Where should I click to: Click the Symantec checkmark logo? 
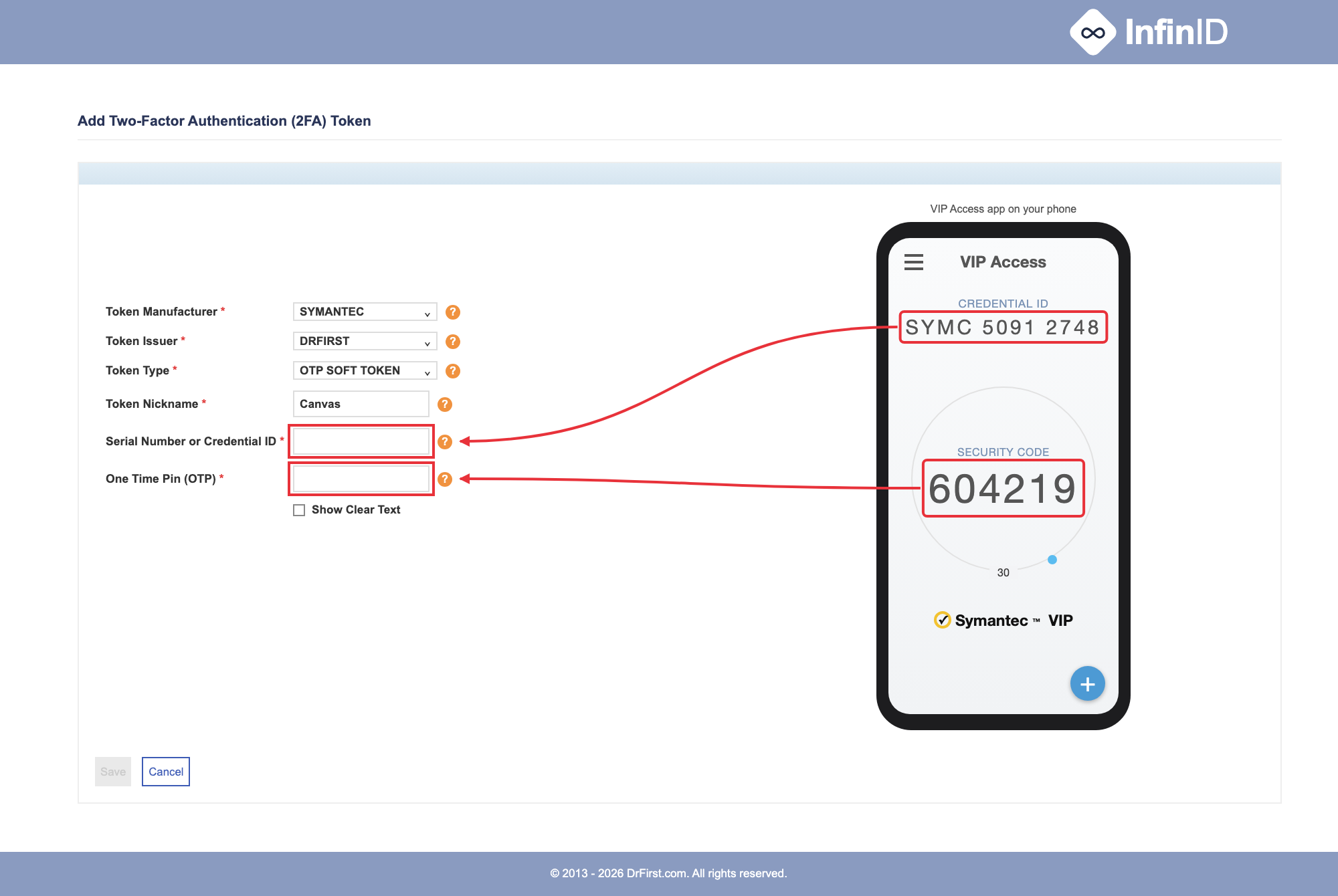(x=942, y=620)
